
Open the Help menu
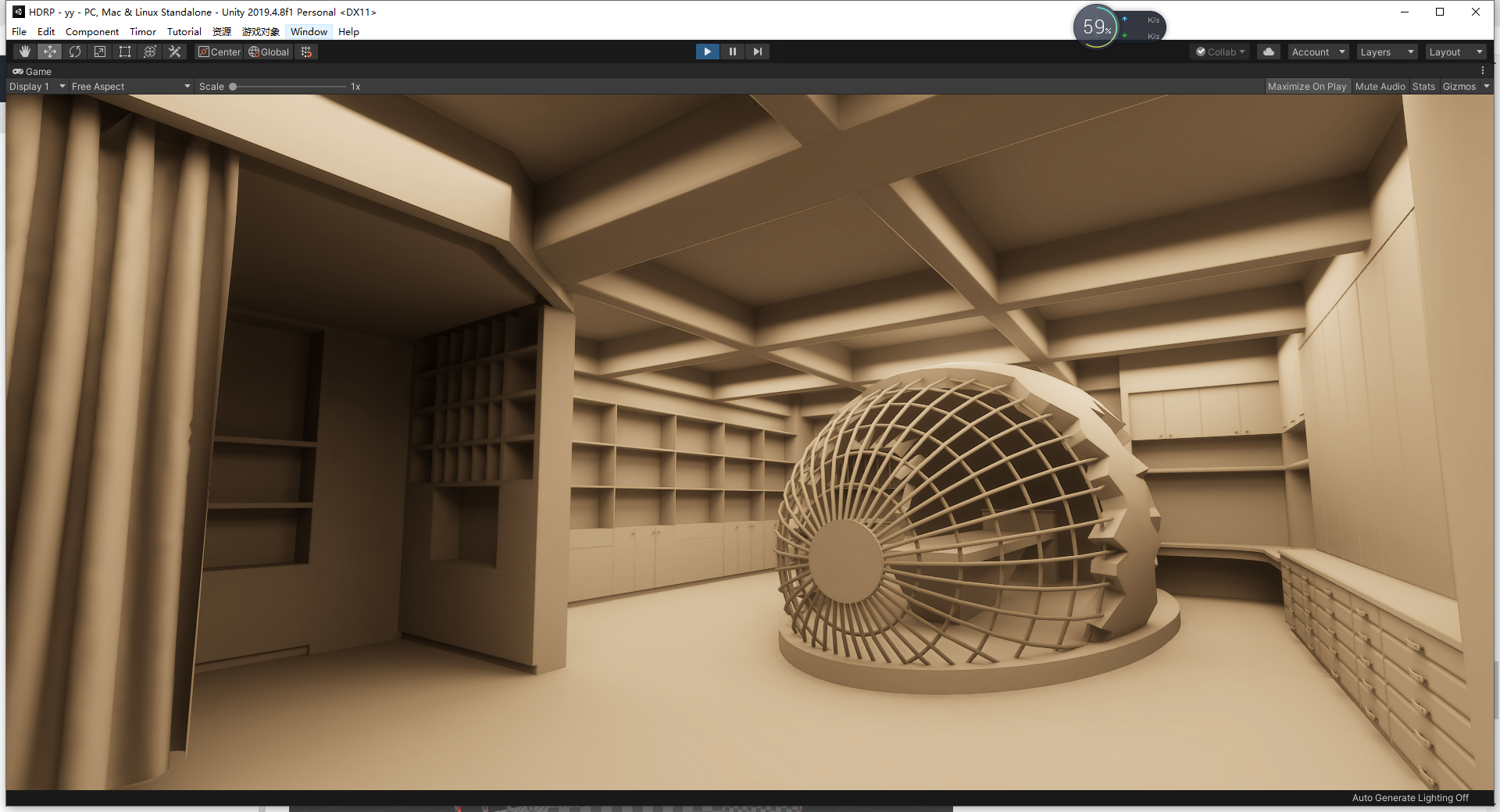[348, 31]
